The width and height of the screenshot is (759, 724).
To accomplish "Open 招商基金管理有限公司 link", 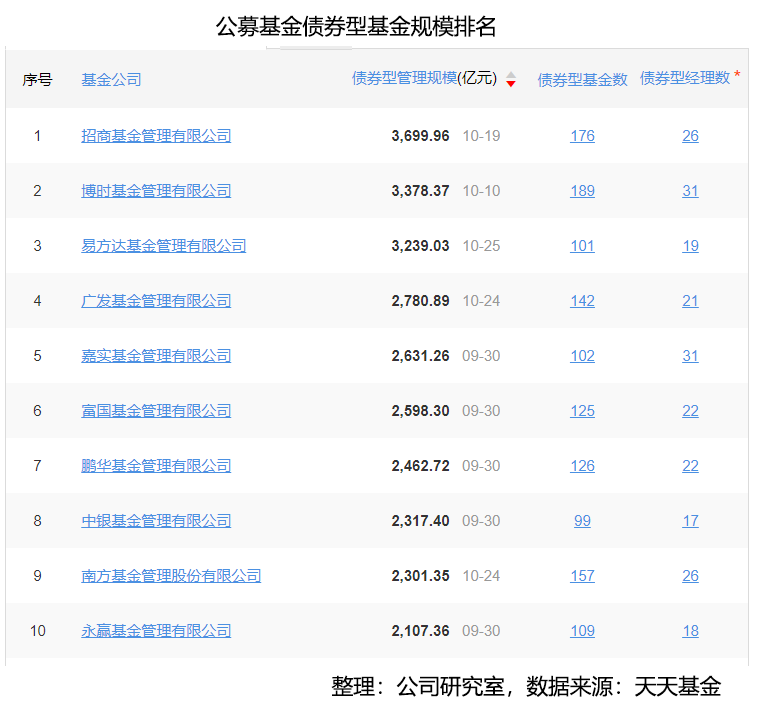I will coord(156,136).
